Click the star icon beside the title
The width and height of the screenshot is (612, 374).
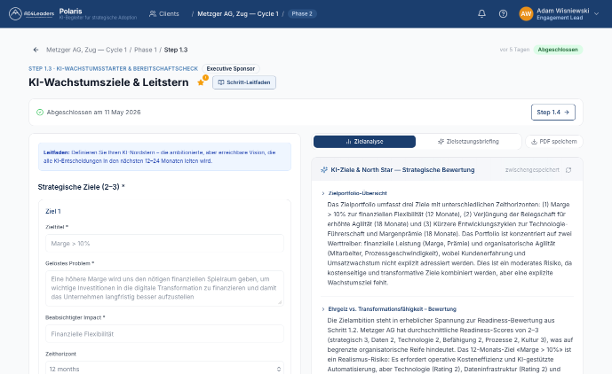[201, 82]
